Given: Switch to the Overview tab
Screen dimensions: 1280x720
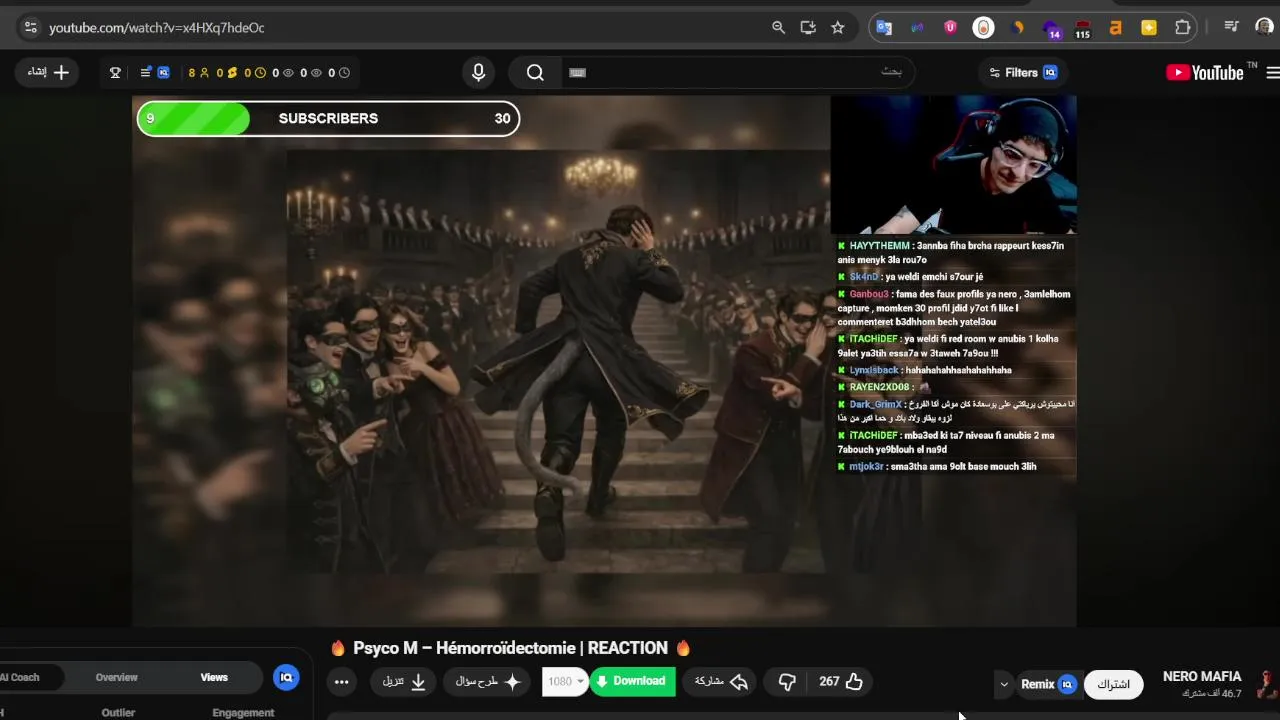Looking at the screenshot, I should point(117,678).
